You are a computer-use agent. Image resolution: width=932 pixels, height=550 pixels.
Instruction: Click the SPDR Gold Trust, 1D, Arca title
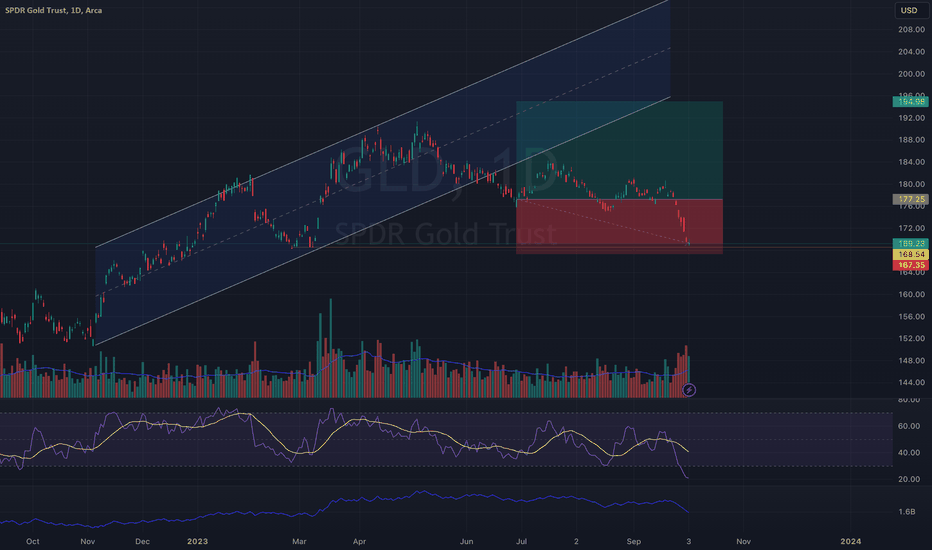tap(53, 10)
